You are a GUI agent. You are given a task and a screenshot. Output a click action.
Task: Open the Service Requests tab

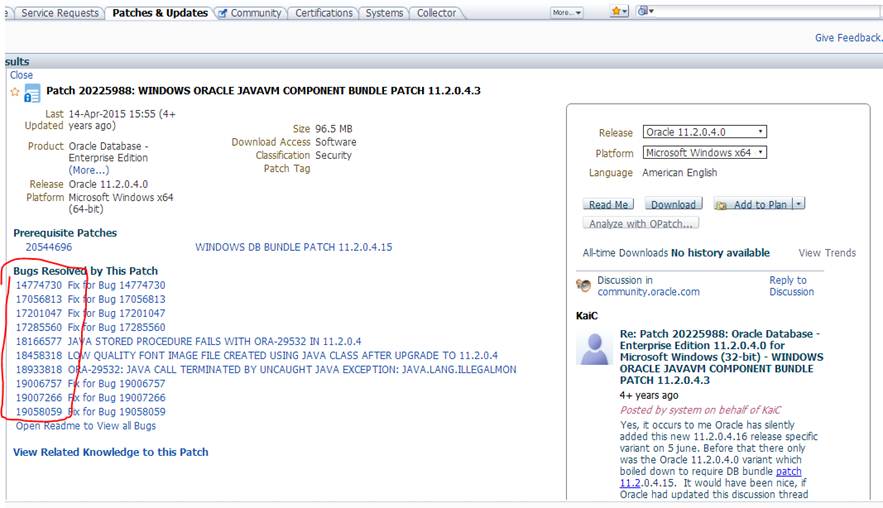[60, 13]
